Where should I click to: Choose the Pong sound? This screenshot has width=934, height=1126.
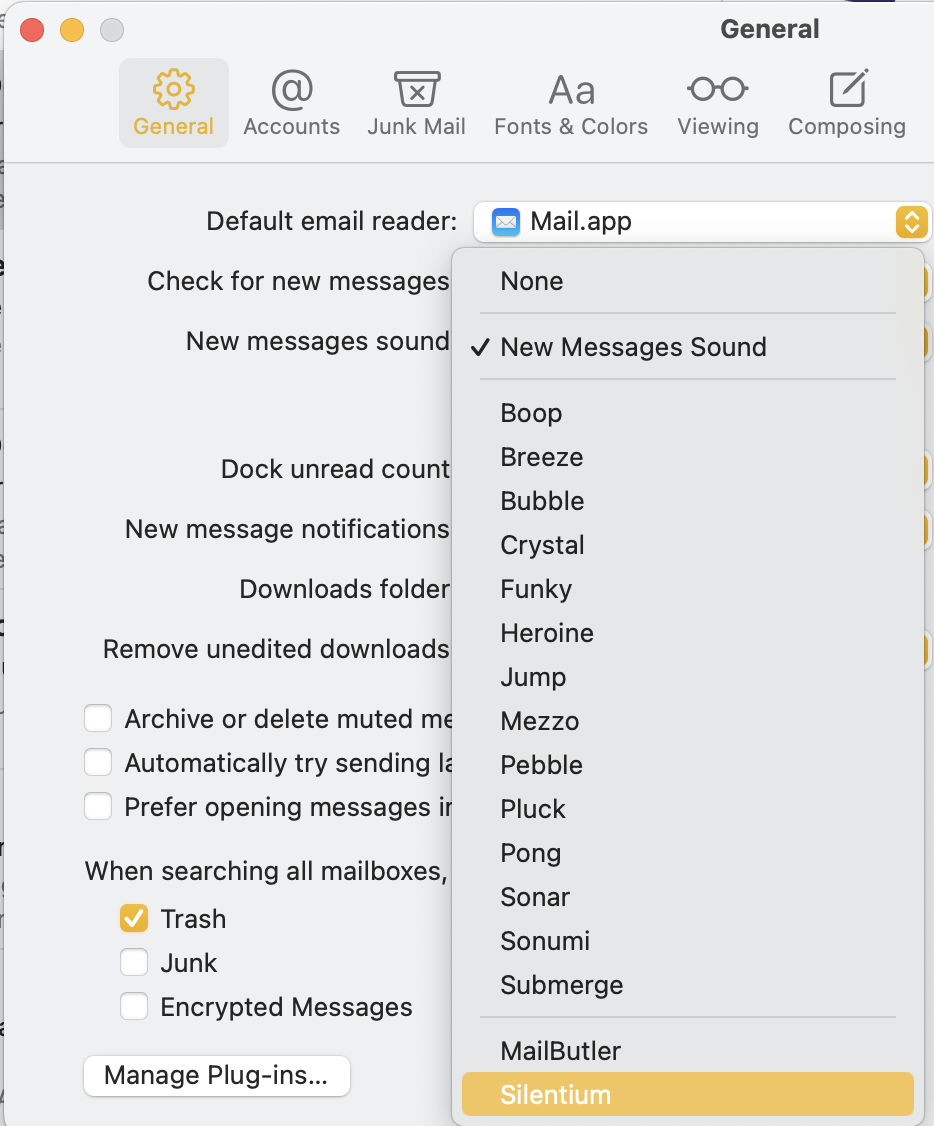tap(688, 852)
